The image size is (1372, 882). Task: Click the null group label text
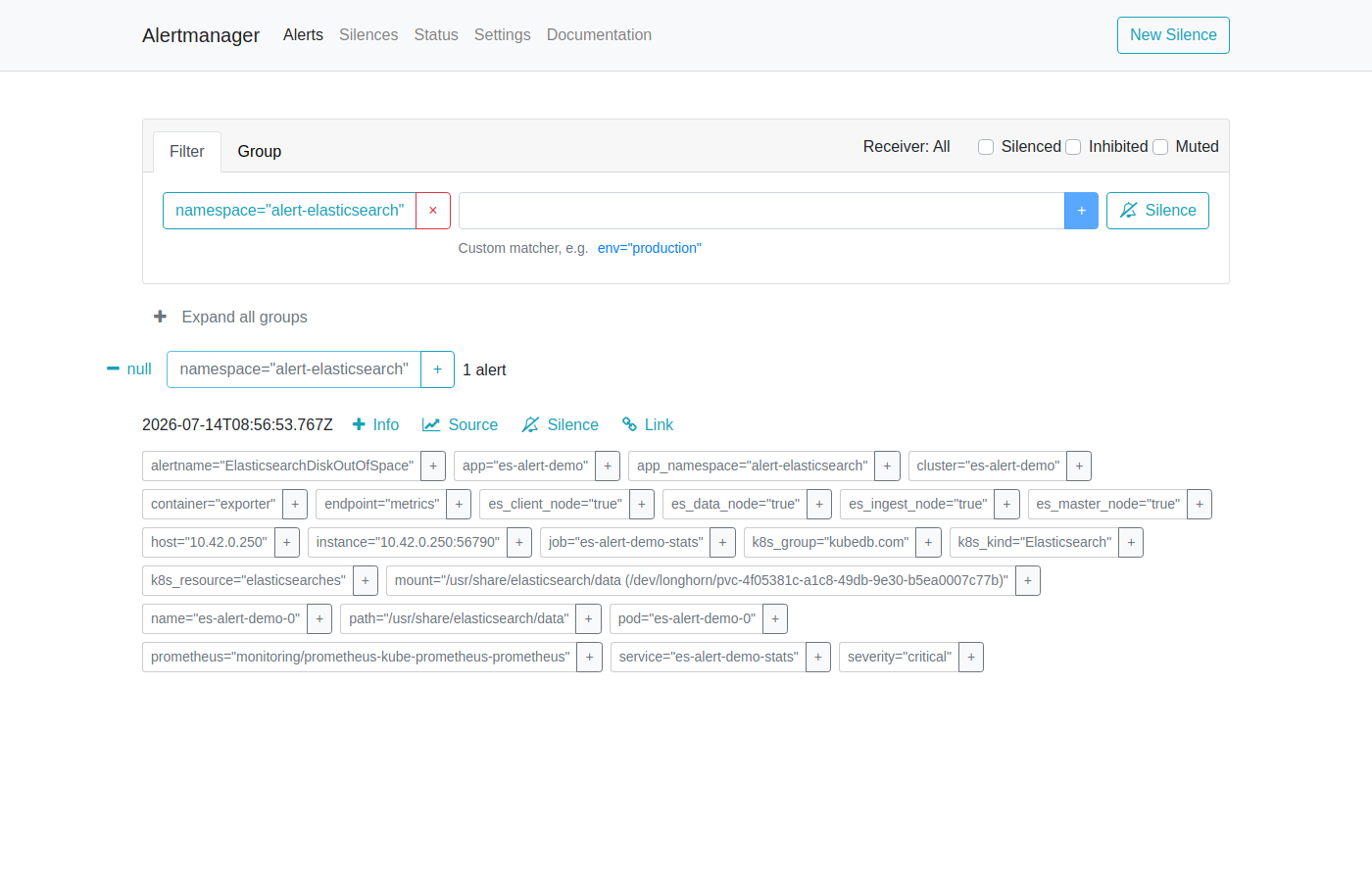click(139, 369)
